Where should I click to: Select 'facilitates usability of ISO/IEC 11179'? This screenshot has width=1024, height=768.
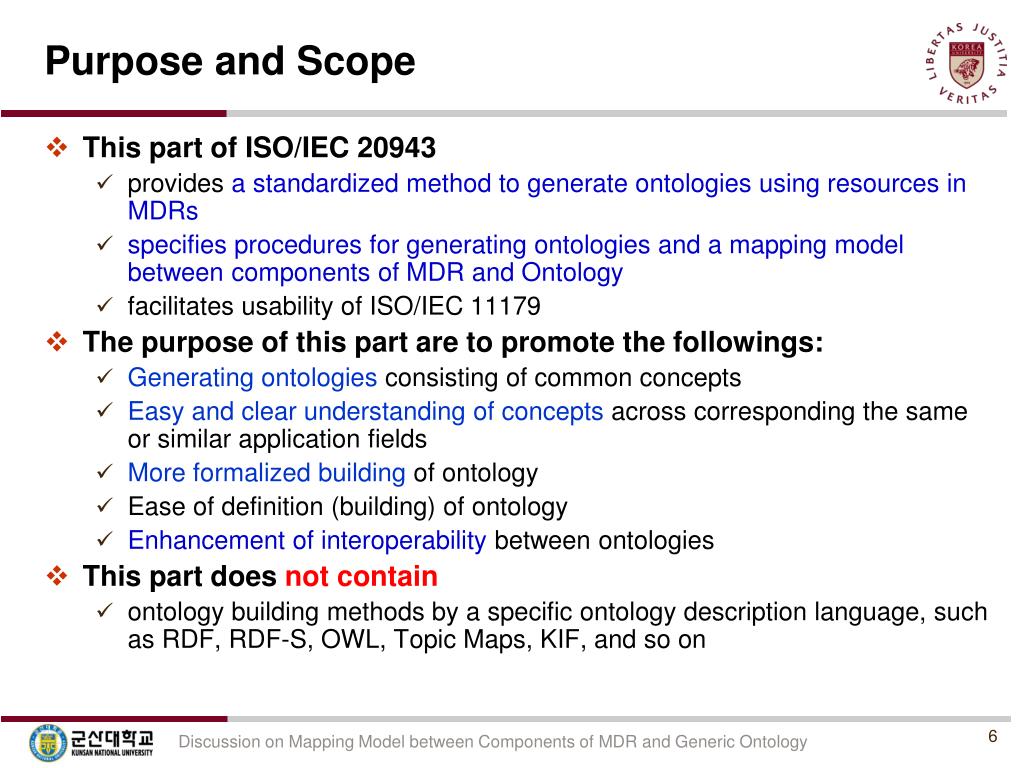(x=334, y=306)
